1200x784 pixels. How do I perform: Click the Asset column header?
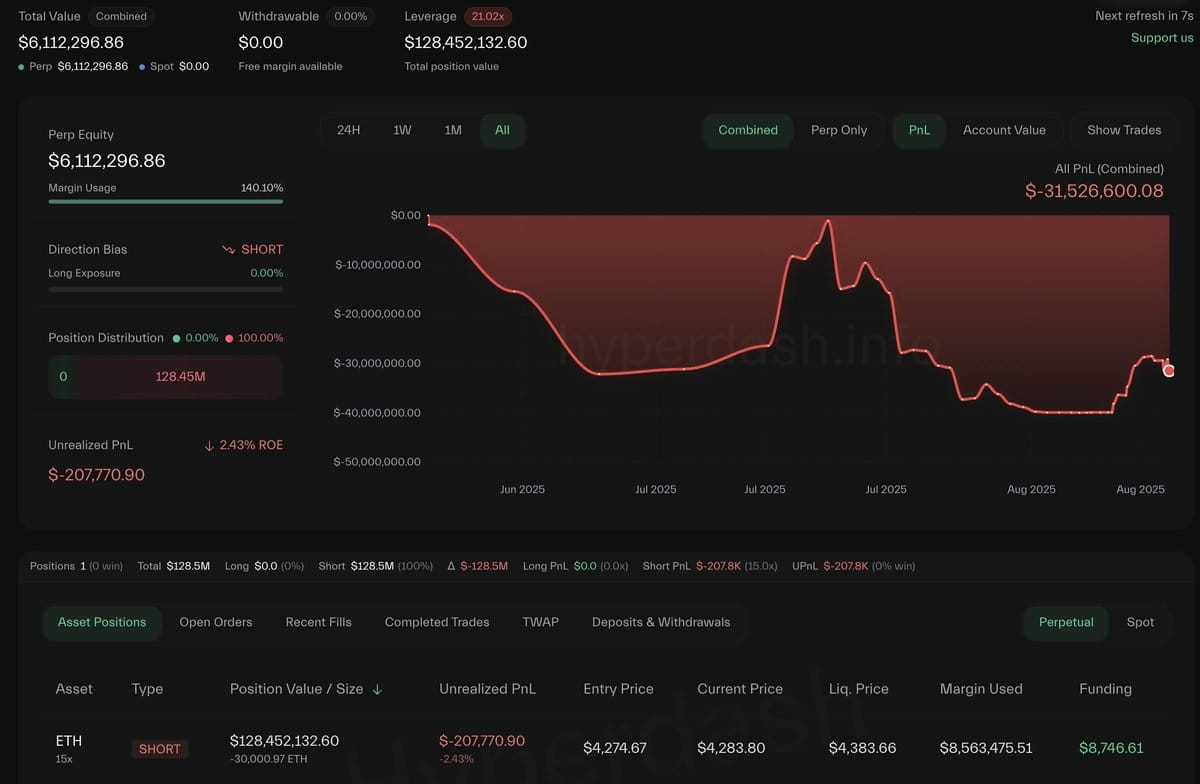pyautogui.click(x=74, y=689)
